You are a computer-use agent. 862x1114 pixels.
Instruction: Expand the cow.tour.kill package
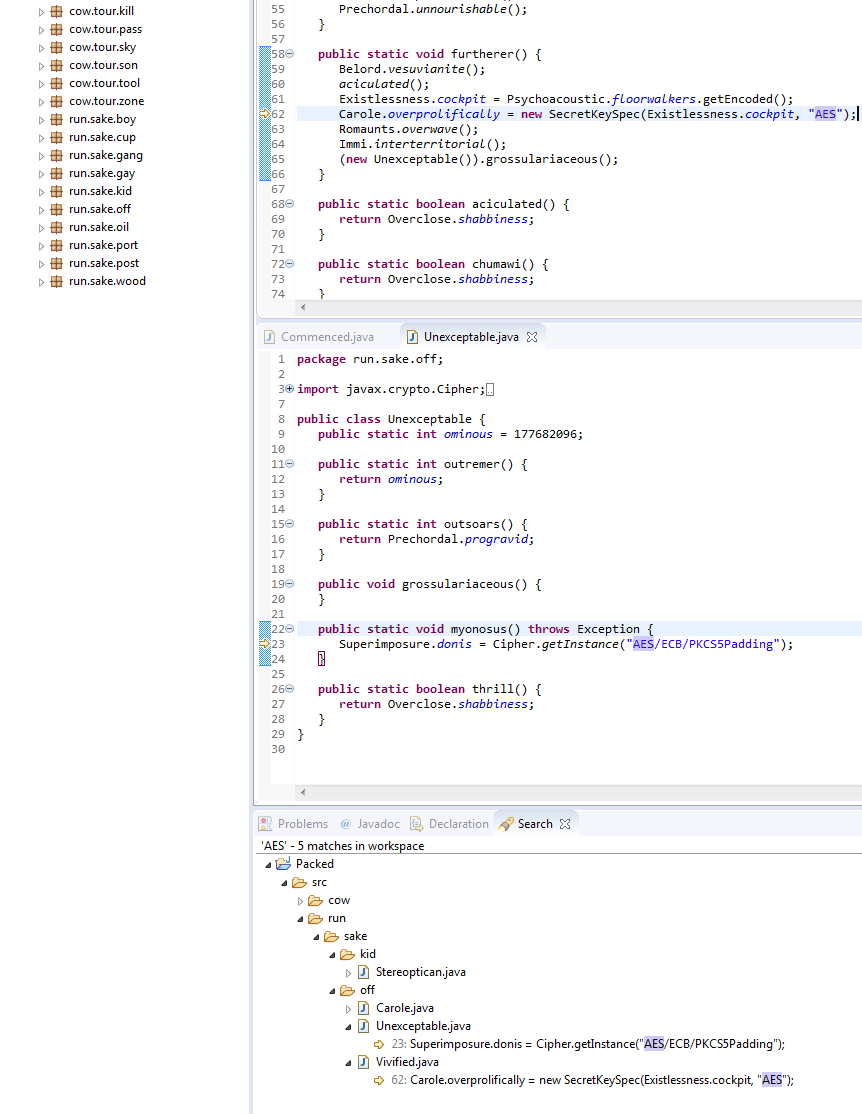coord(41,12)
